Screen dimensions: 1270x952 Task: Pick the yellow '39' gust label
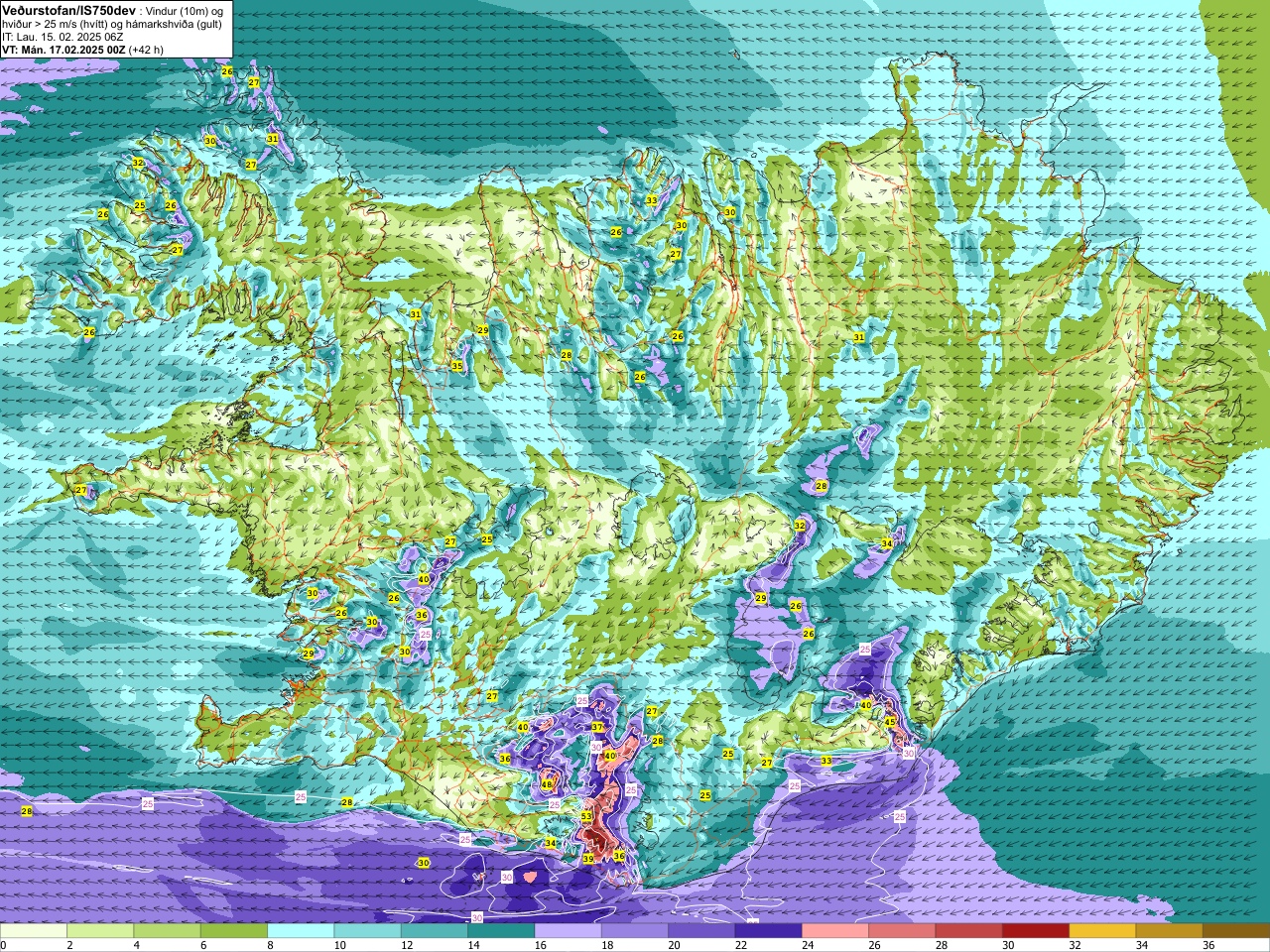588,859
